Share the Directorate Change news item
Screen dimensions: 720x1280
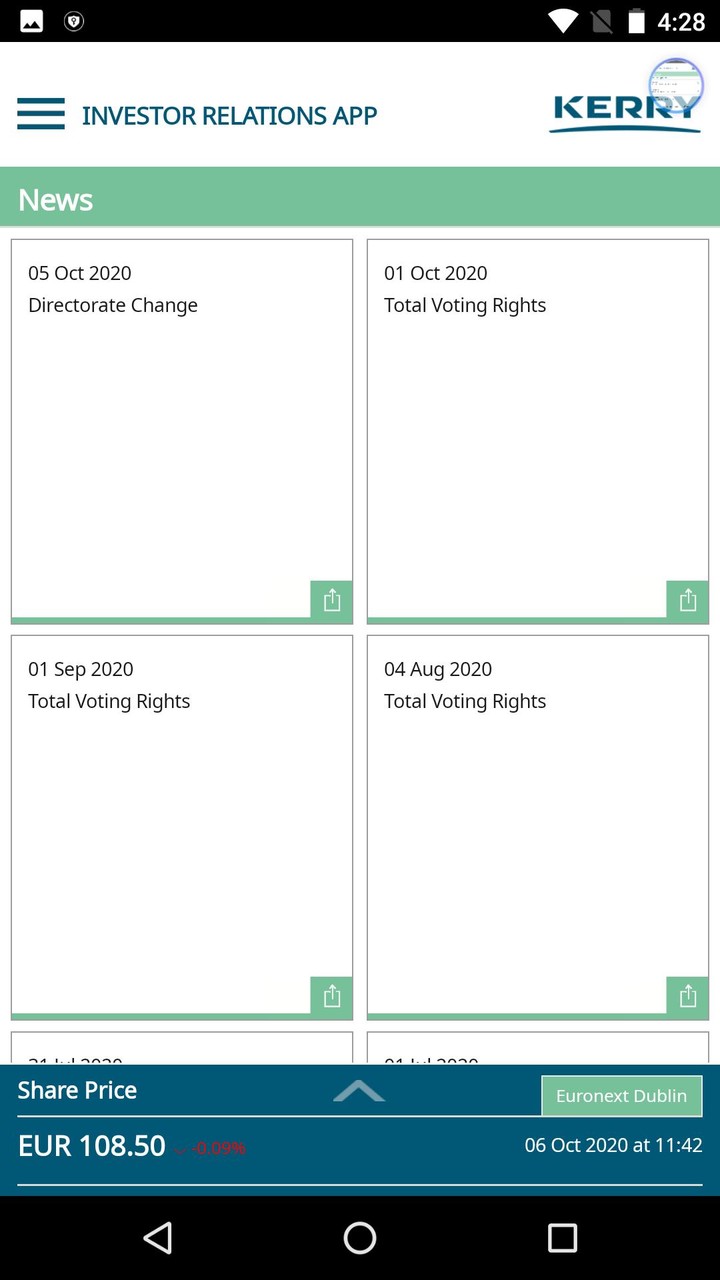click(331, 600)
